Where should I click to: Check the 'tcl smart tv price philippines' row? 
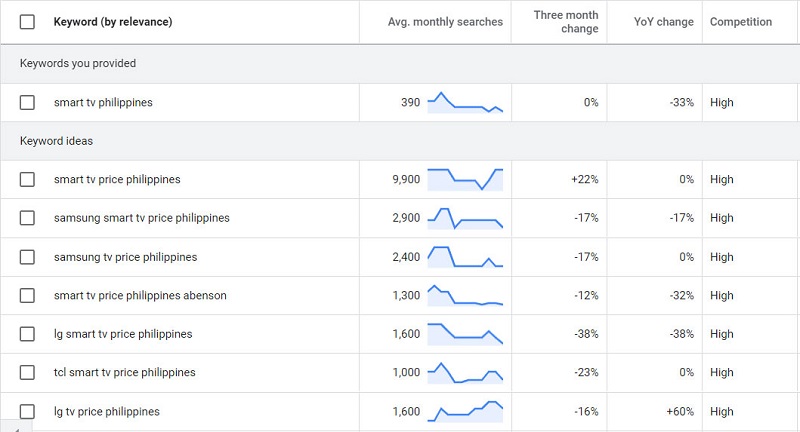27,373
